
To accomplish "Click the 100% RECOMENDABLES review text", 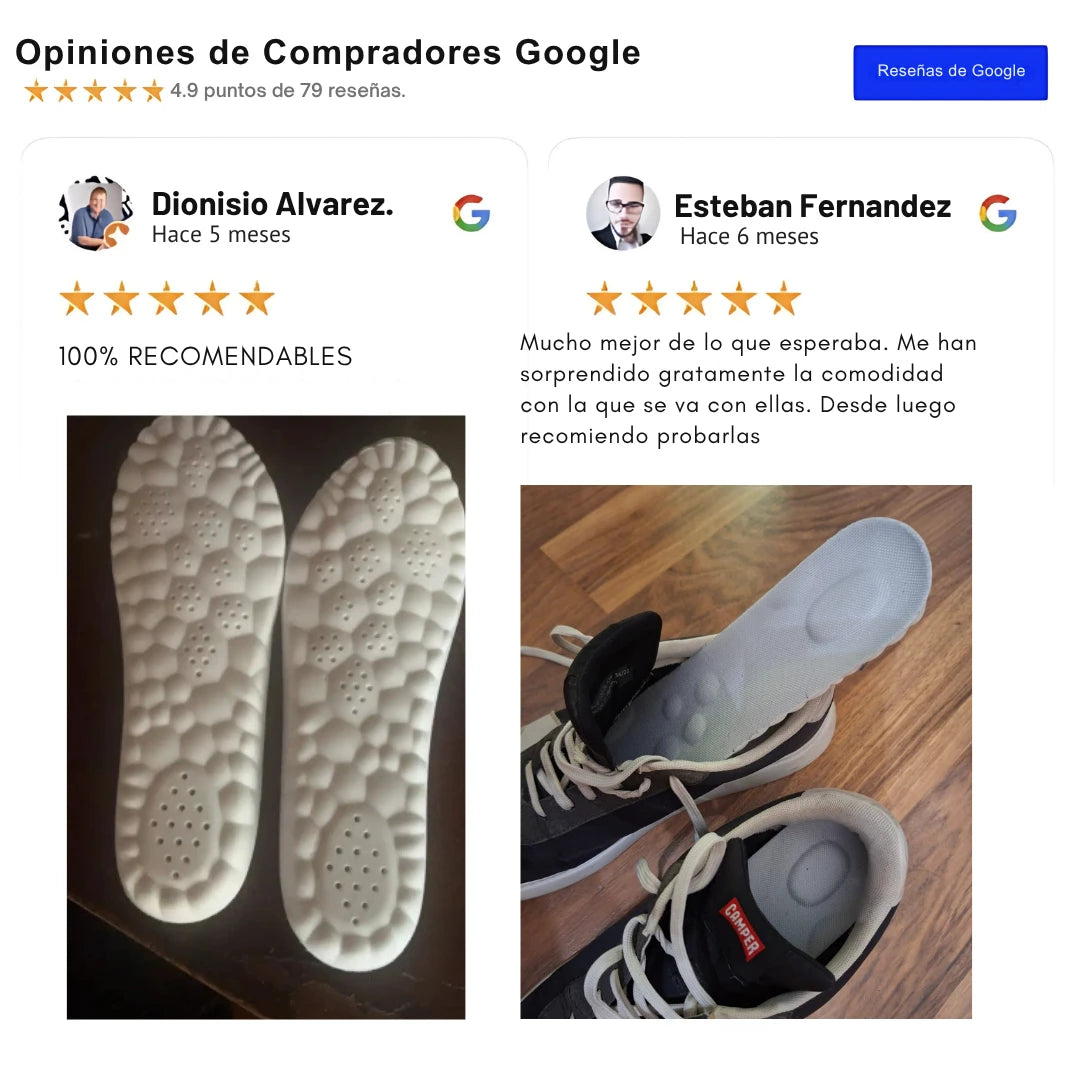I will pyautogui.click(x=205, y=356).
